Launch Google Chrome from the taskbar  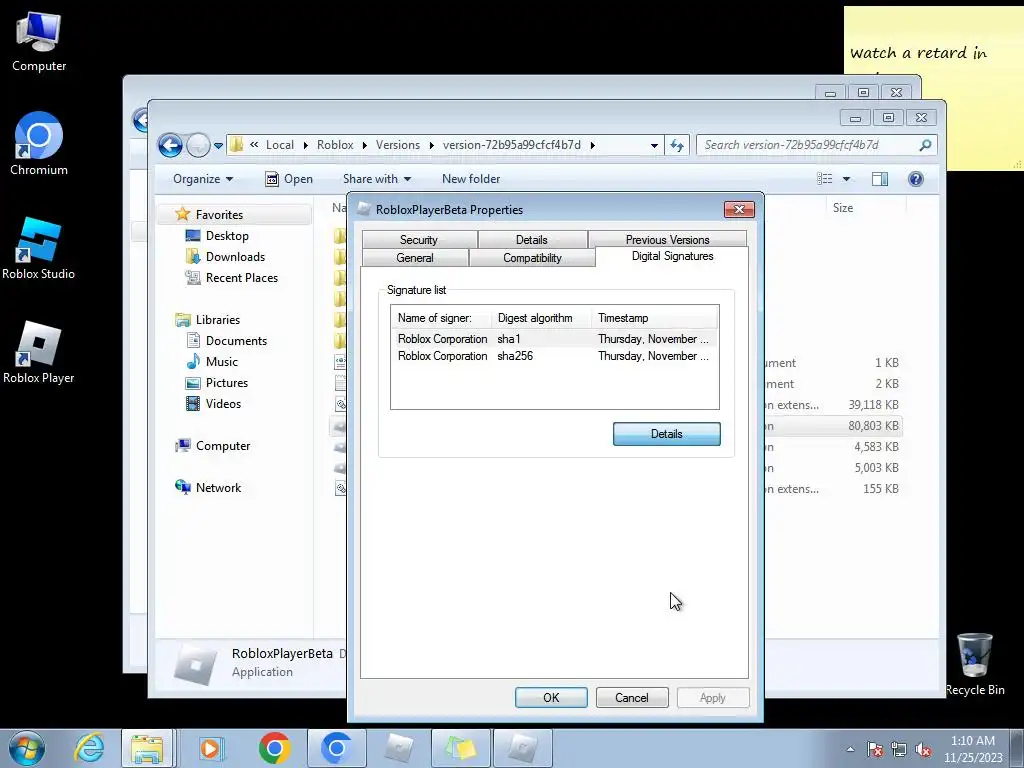(x=274, y=748)
